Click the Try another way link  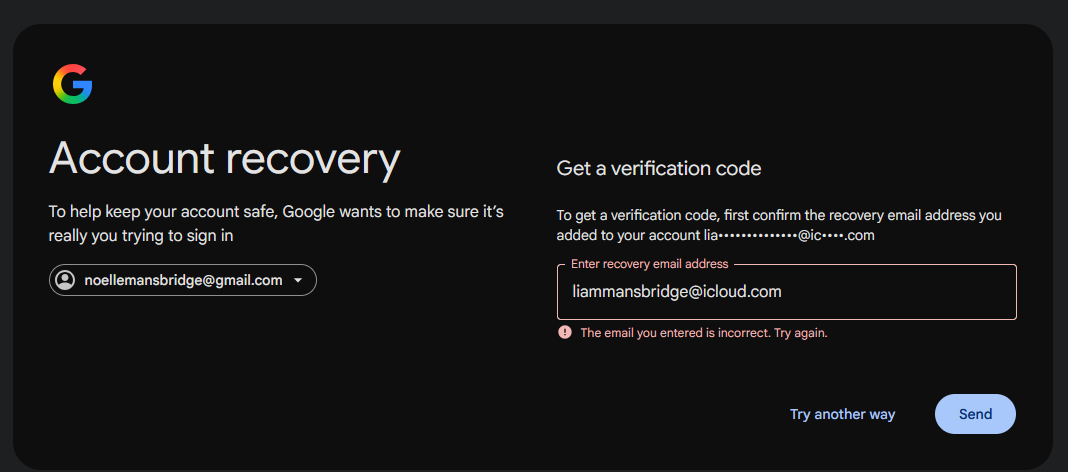tap(843, 414)
